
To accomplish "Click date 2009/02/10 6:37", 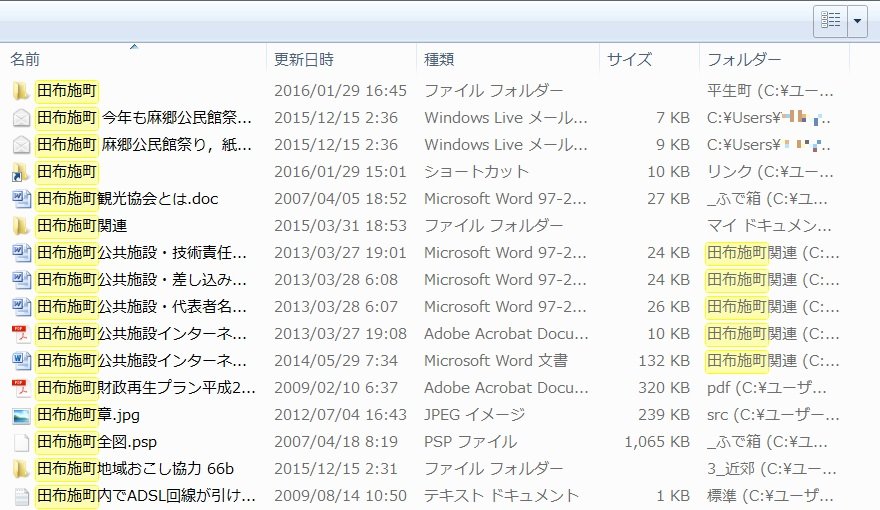I will coord(336,387).
